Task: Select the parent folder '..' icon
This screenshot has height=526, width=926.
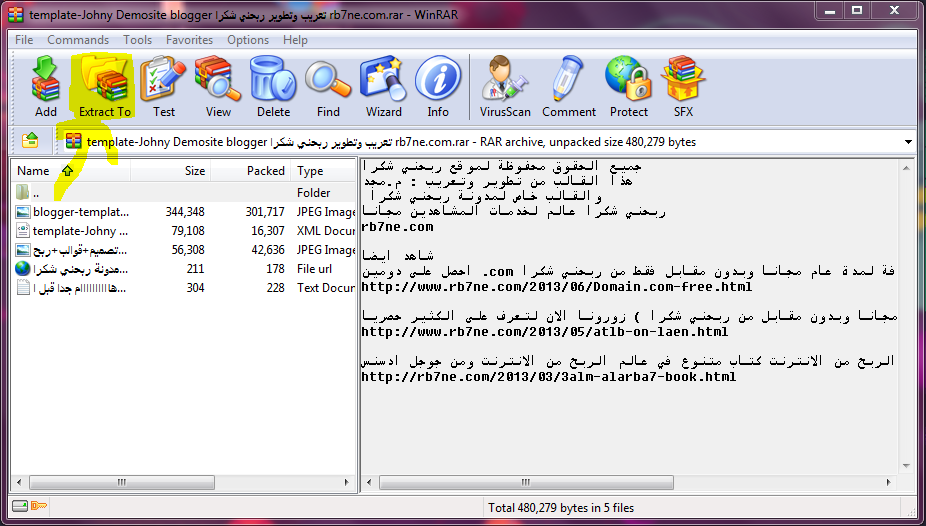Action: click(x=22, y=192)
